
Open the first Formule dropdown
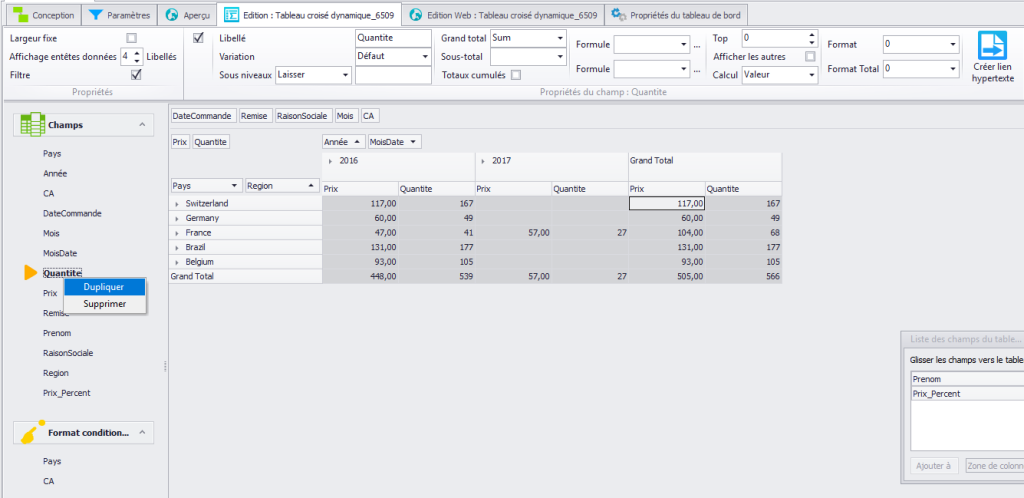(684, 45)
